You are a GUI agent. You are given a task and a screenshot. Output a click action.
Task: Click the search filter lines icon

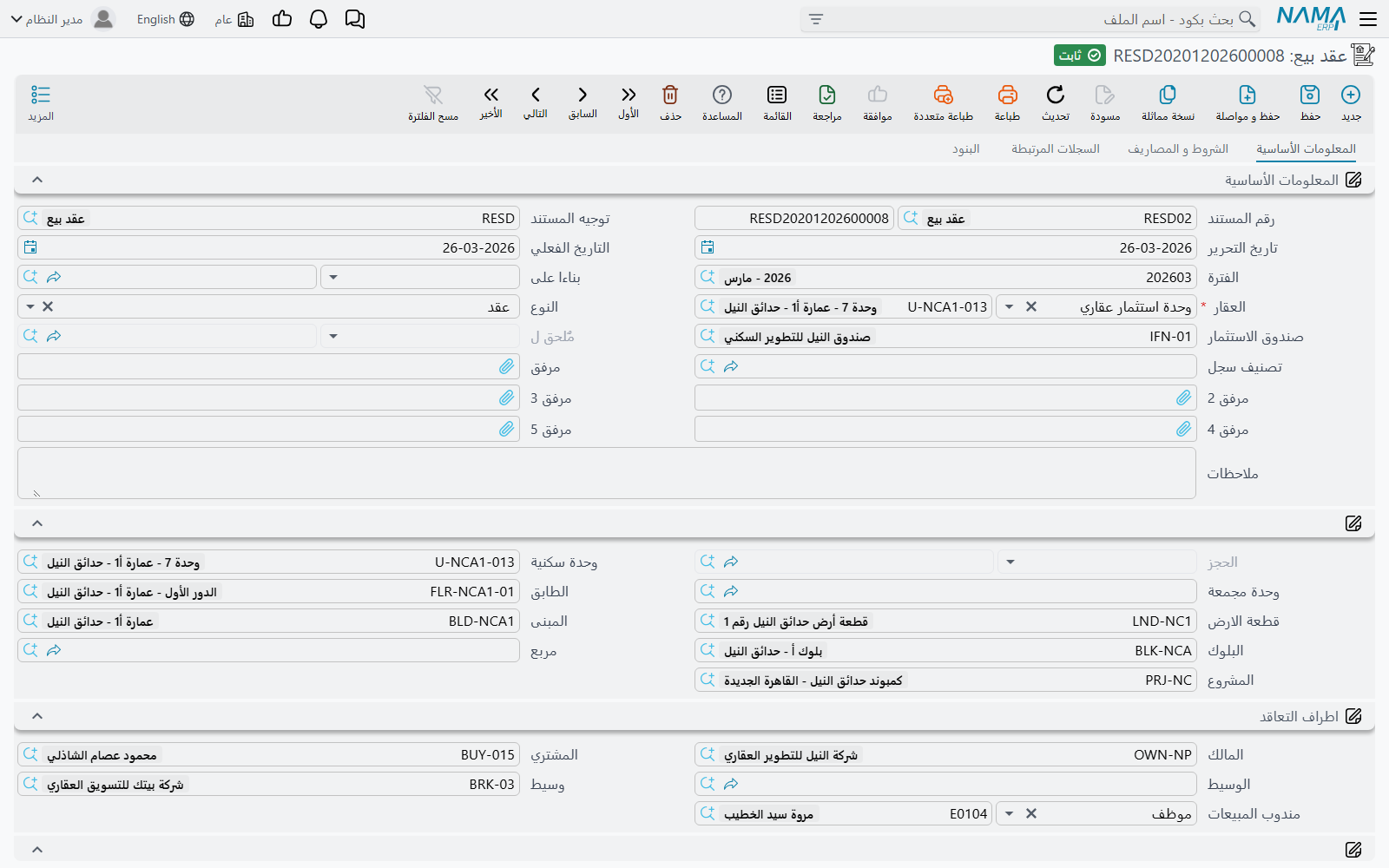[x=816, y=19]
